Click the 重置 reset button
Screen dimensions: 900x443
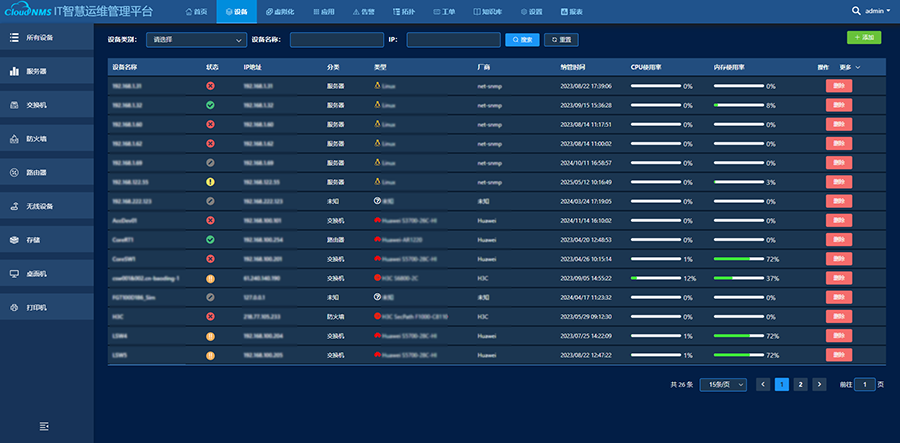561,40
